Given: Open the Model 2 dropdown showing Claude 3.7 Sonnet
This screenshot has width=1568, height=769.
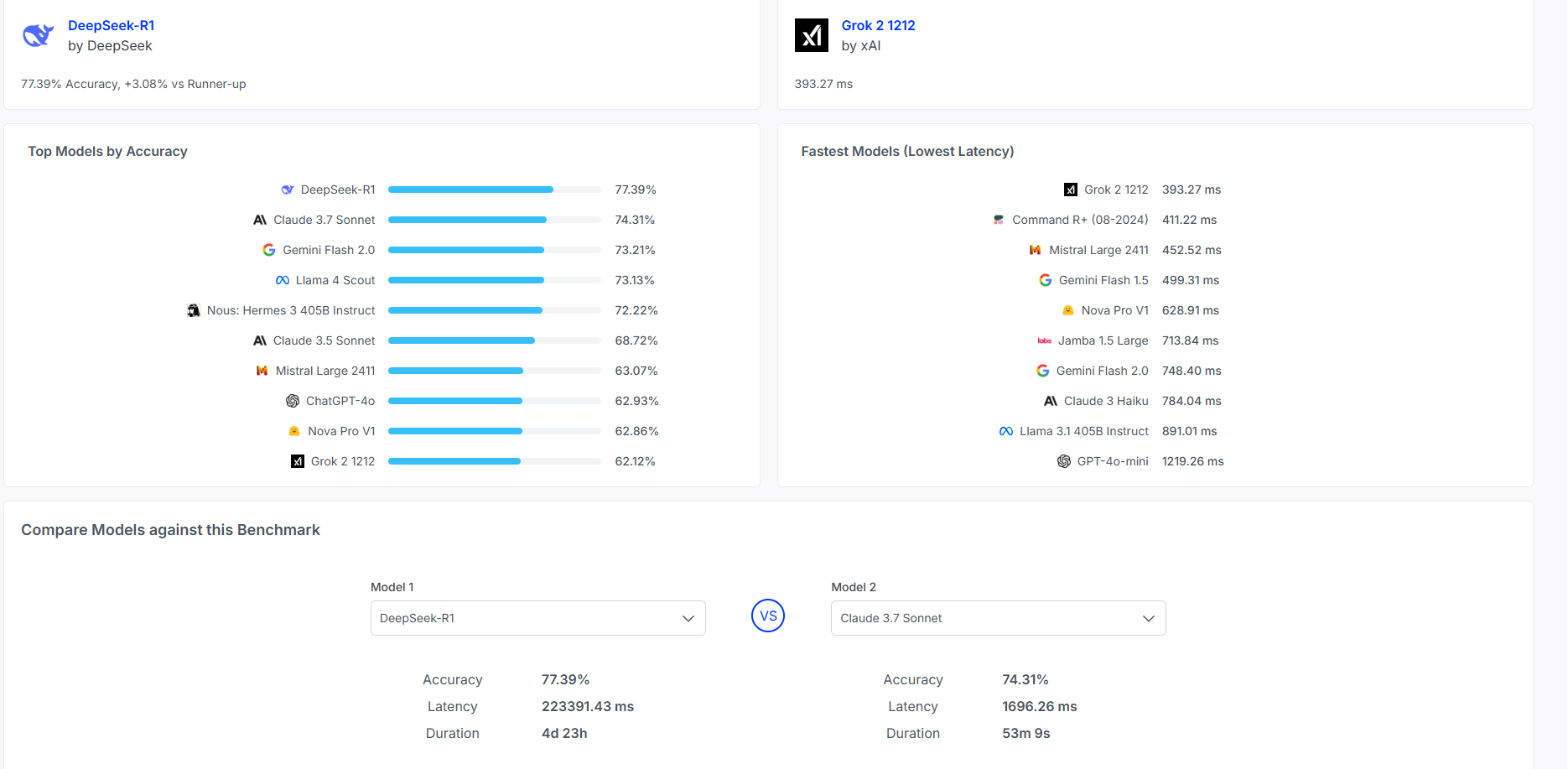Looking at the screenshot, I should click(999, 618).
